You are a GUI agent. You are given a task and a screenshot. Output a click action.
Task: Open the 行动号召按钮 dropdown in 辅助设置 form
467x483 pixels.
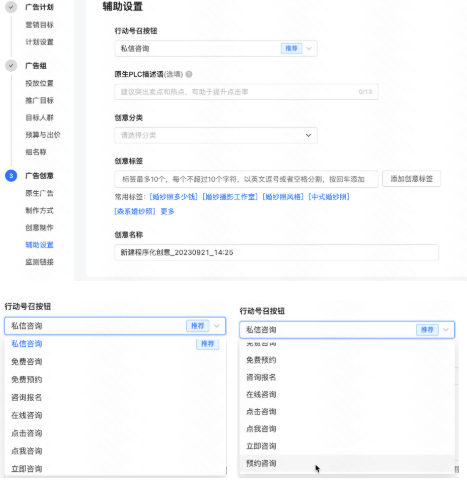click(x=216, y=49)
